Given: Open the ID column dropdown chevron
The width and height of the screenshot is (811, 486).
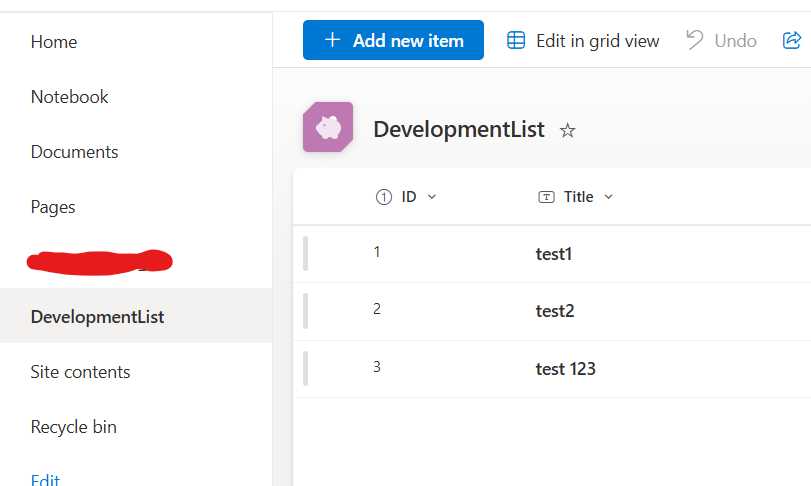Looking at the screenshot, I should [432, 197].
